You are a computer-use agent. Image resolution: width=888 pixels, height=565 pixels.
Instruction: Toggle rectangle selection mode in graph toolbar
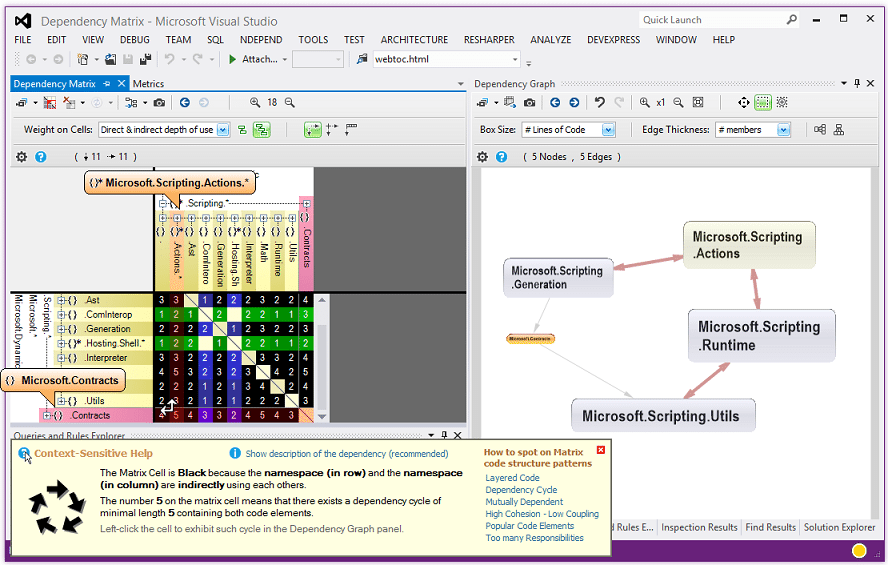coord(763,102)
